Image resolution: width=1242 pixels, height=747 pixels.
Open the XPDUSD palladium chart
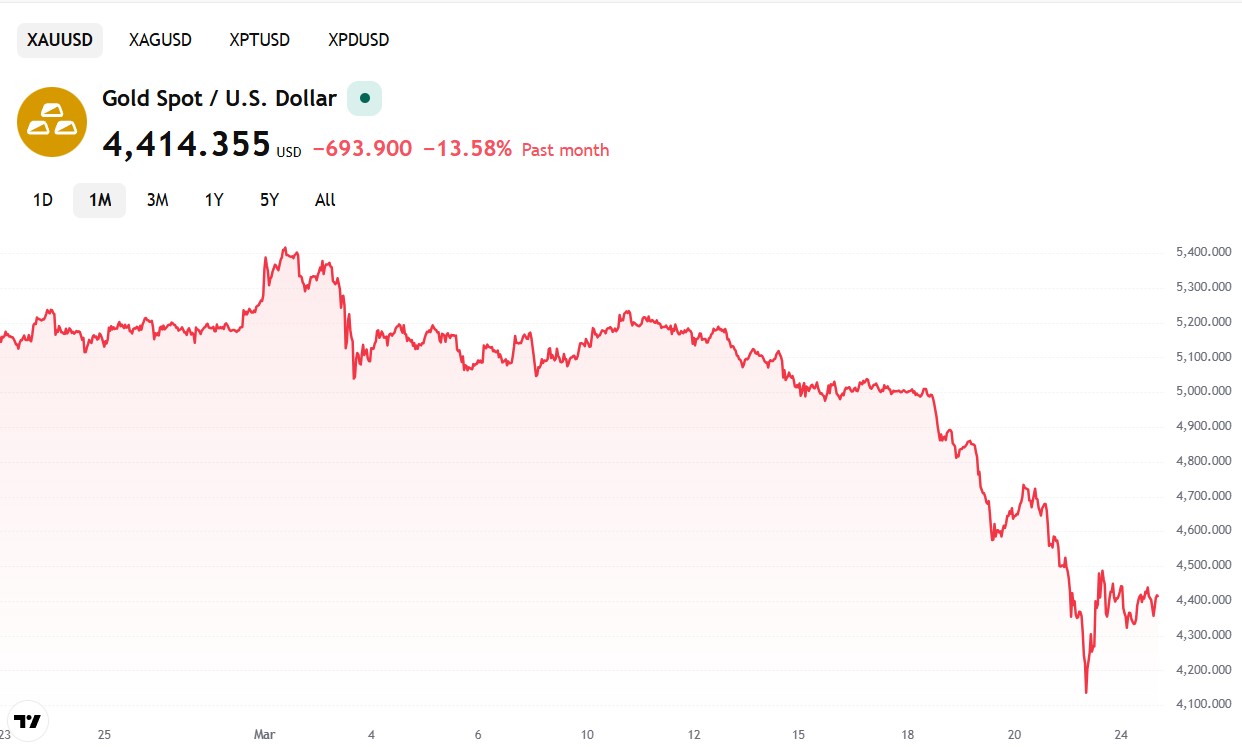pos(357,40)
